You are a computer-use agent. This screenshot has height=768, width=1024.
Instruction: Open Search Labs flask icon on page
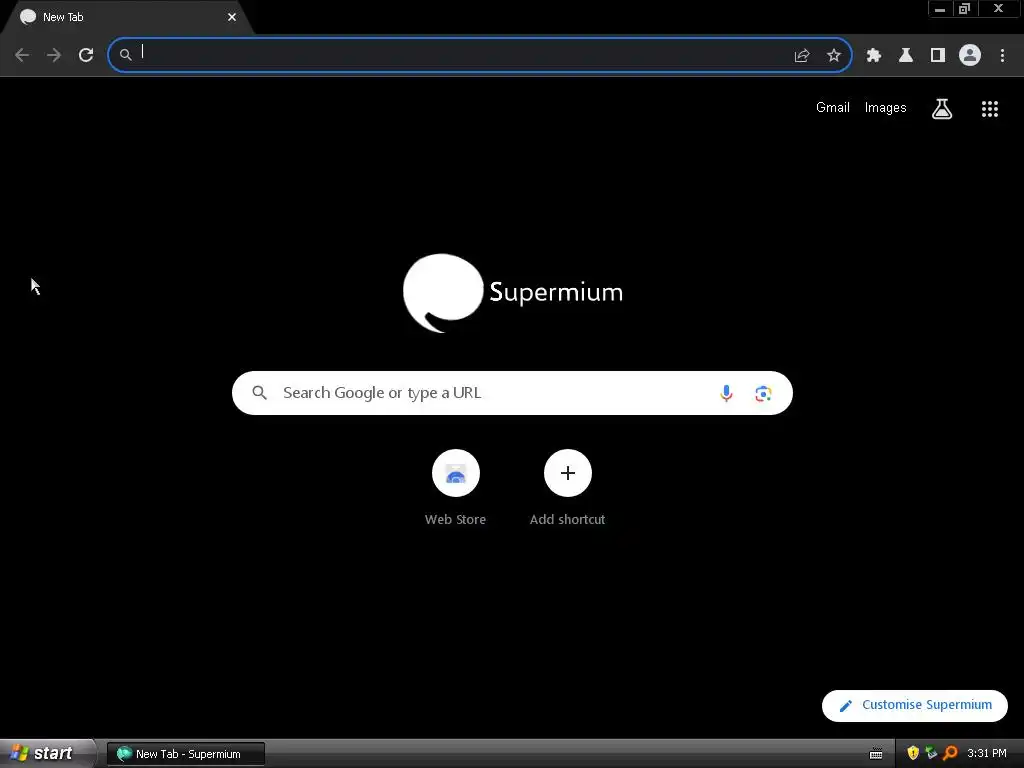[942, 108]
